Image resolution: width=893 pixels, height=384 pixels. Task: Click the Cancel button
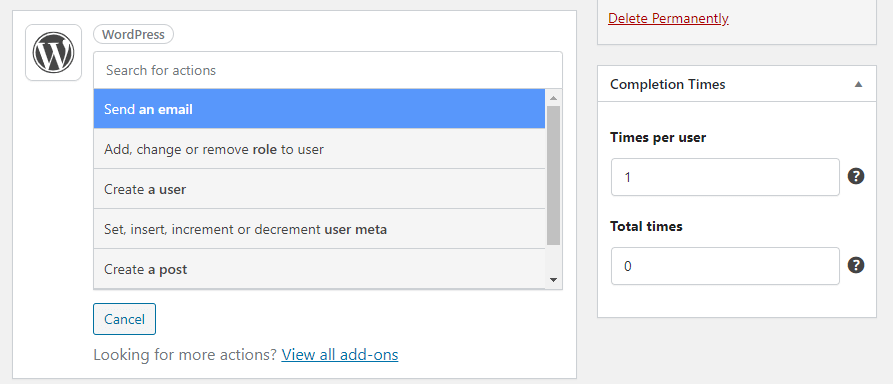click(124, 319)
